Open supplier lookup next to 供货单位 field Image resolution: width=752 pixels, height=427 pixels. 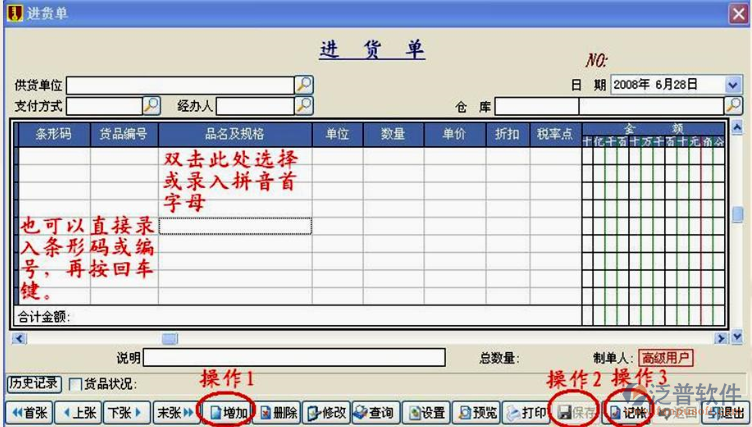[304, 85]
